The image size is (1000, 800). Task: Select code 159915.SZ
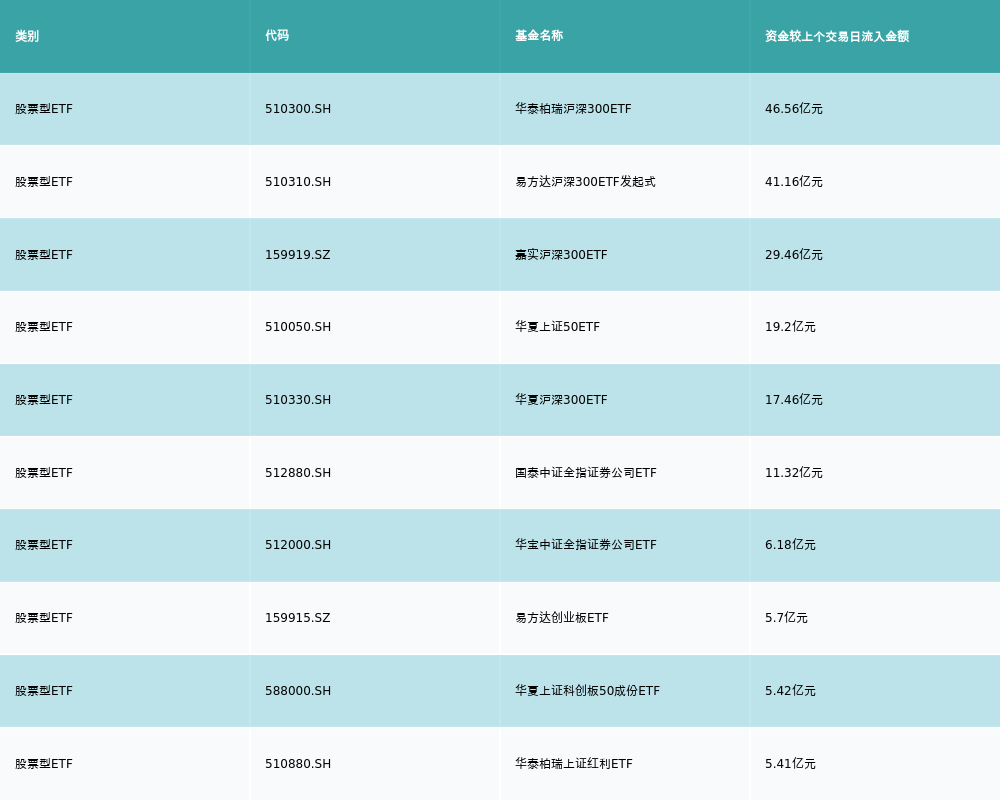click(x=298, y=618)
